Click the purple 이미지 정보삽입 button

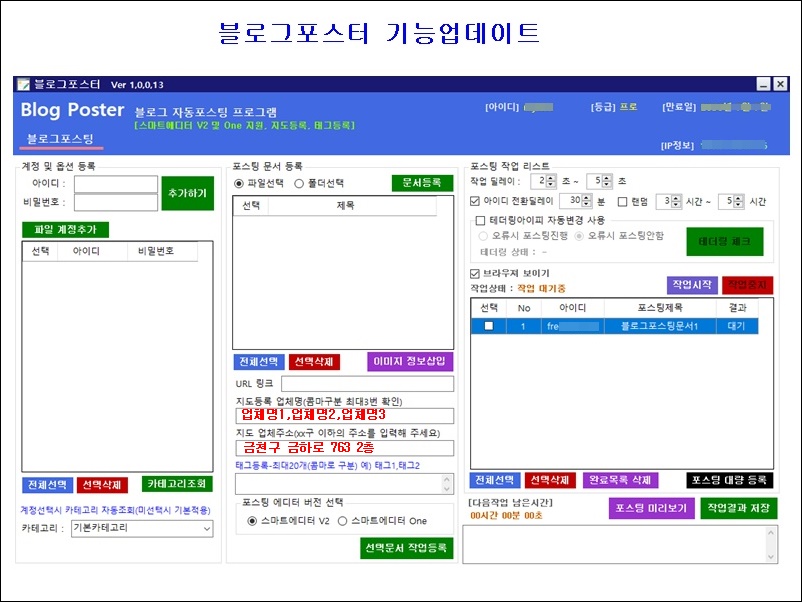pyautogui.click(x=410, y=362)
